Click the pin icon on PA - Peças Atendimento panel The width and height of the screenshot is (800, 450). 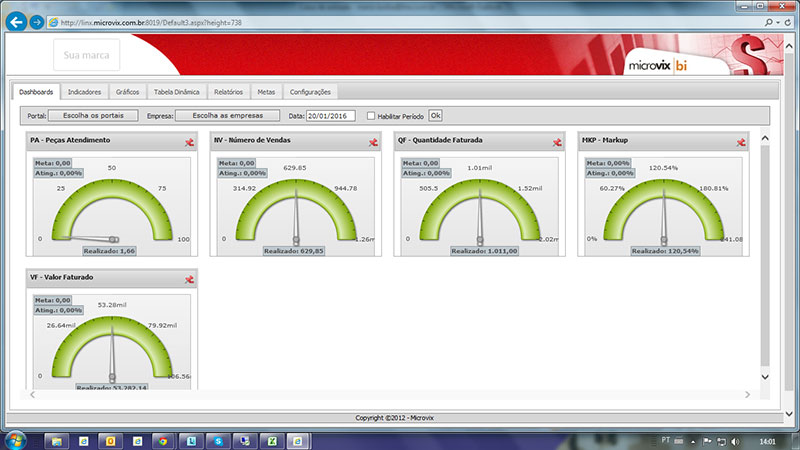189,143
